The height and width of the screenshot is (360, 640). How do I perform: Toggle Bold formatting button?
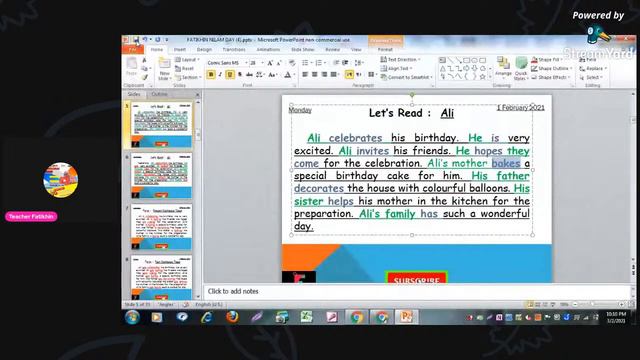[x=211, y=75]
